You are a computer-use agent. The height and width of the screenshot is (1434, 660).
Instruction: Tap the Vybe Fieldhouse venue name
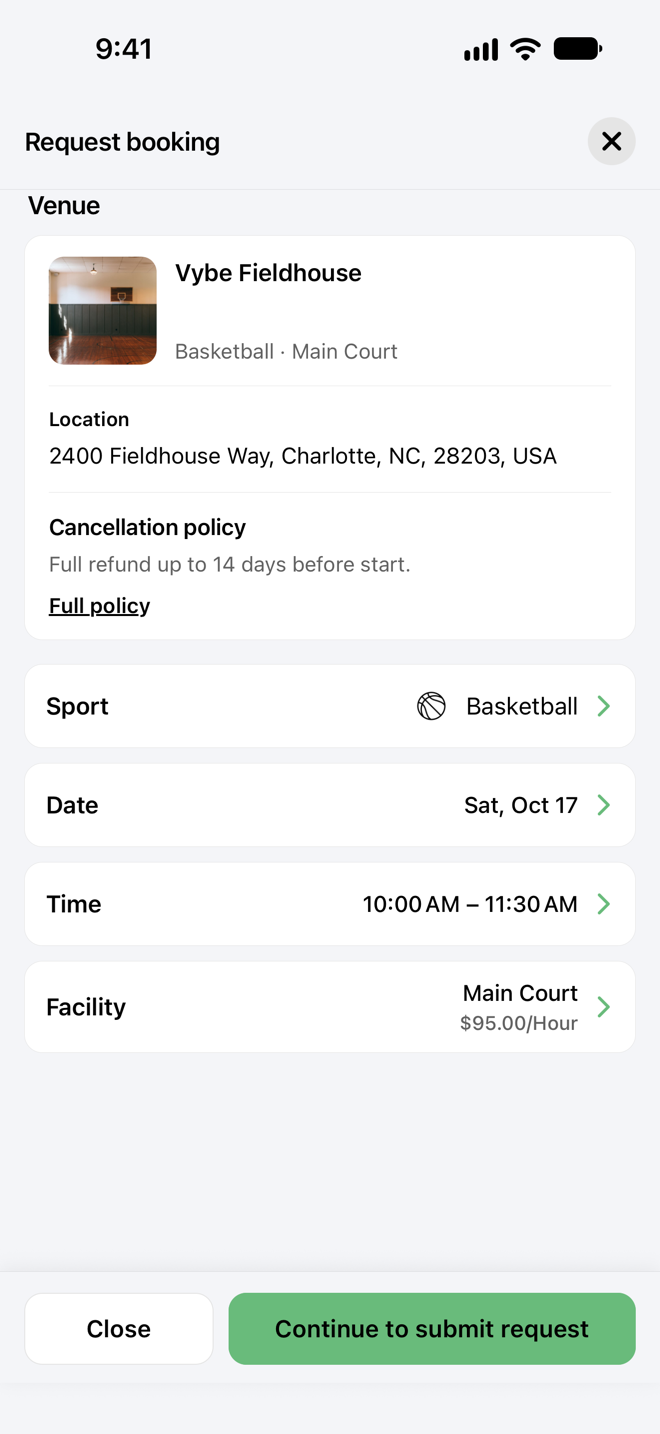tap(268, 273)
